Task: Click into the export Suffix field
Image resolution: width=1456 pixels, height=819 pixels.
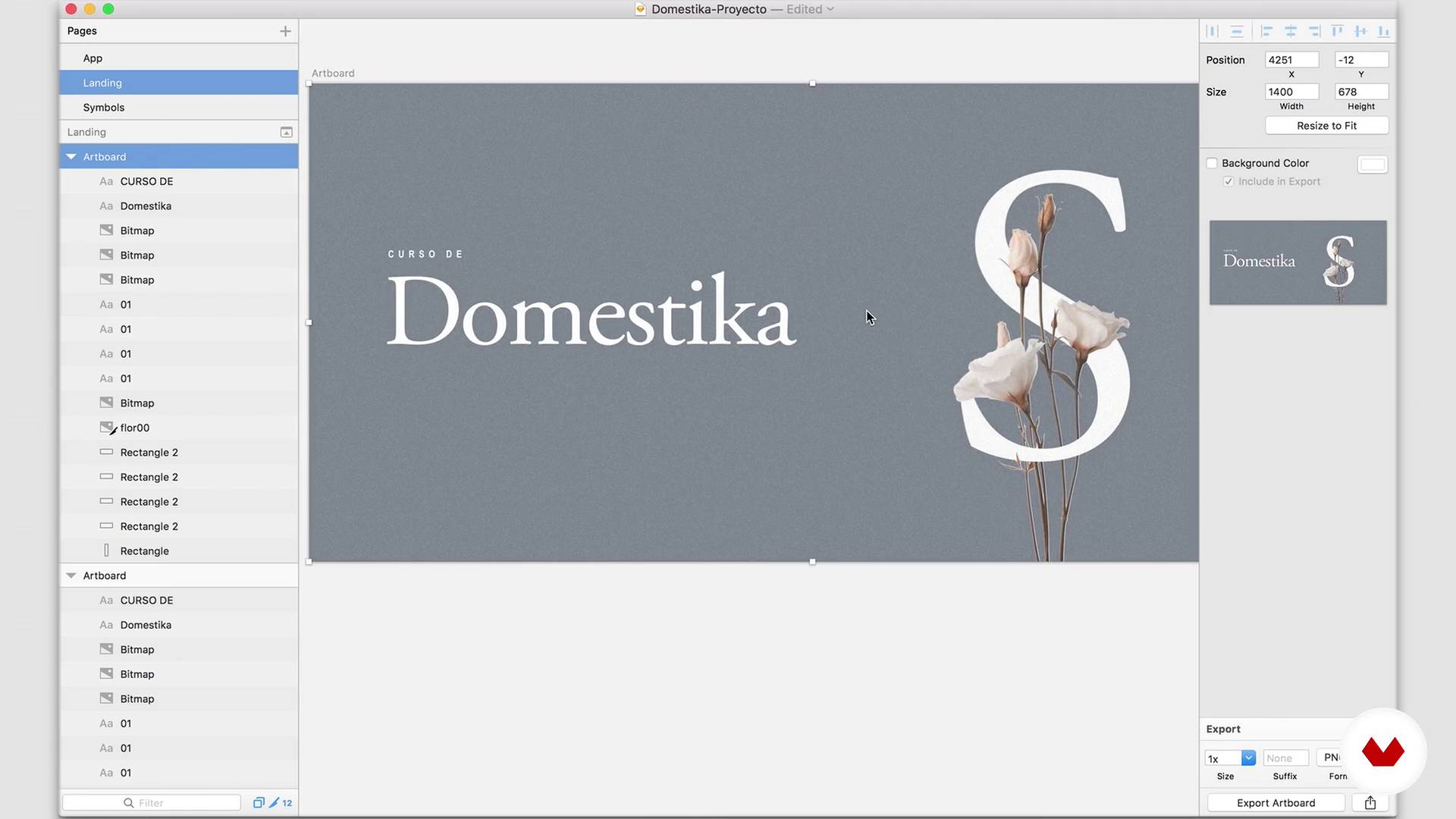Action: (x=1285, y=758)
